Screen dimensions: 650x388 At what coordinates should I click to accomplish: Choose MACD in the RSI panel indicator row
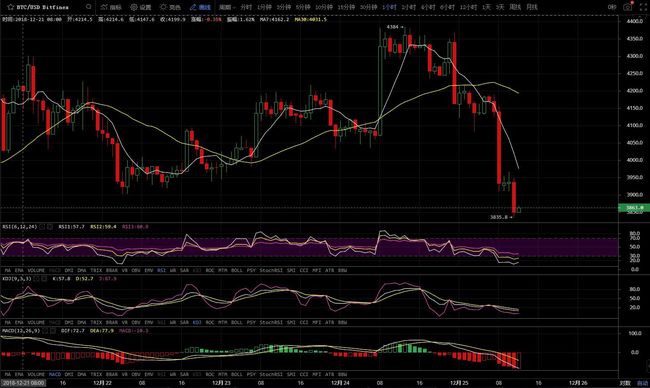tap(55, 270)
